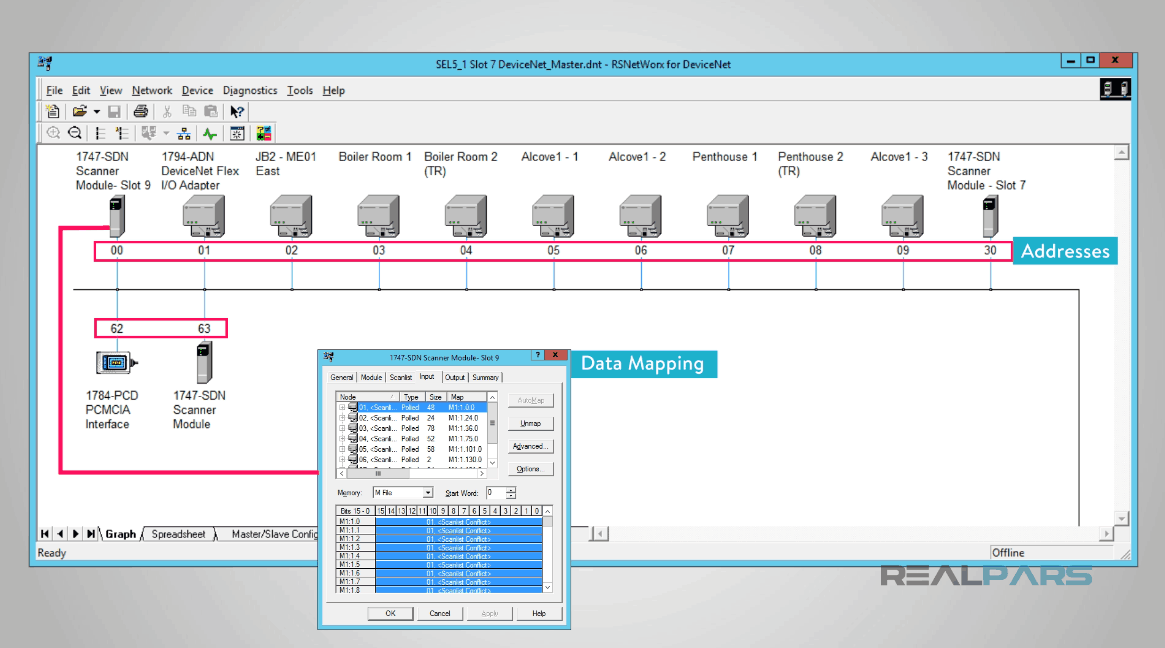Select the 1747-SDN Slot 9 device at address 00
1165x648 pixels.
click(117, 216)
